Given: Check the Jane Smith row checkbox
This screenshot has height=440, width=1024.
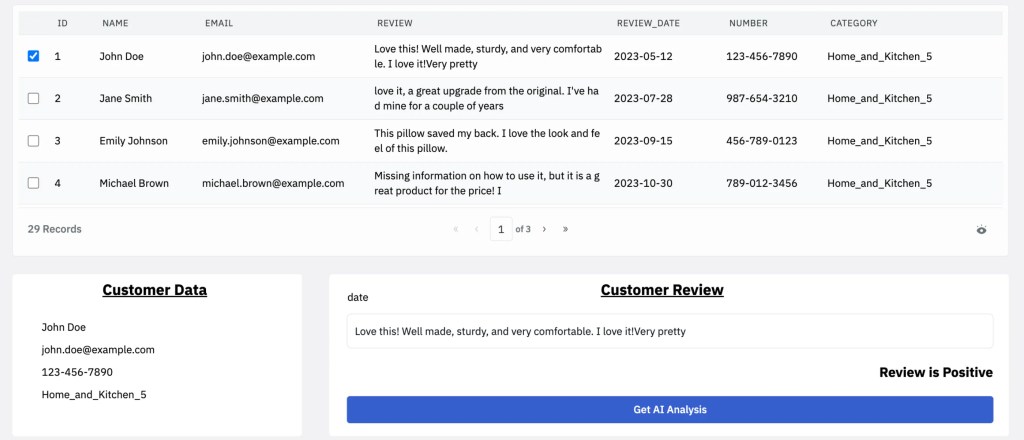Looking at the screenshot, I should pyautogui.click(x=33, y=99).
